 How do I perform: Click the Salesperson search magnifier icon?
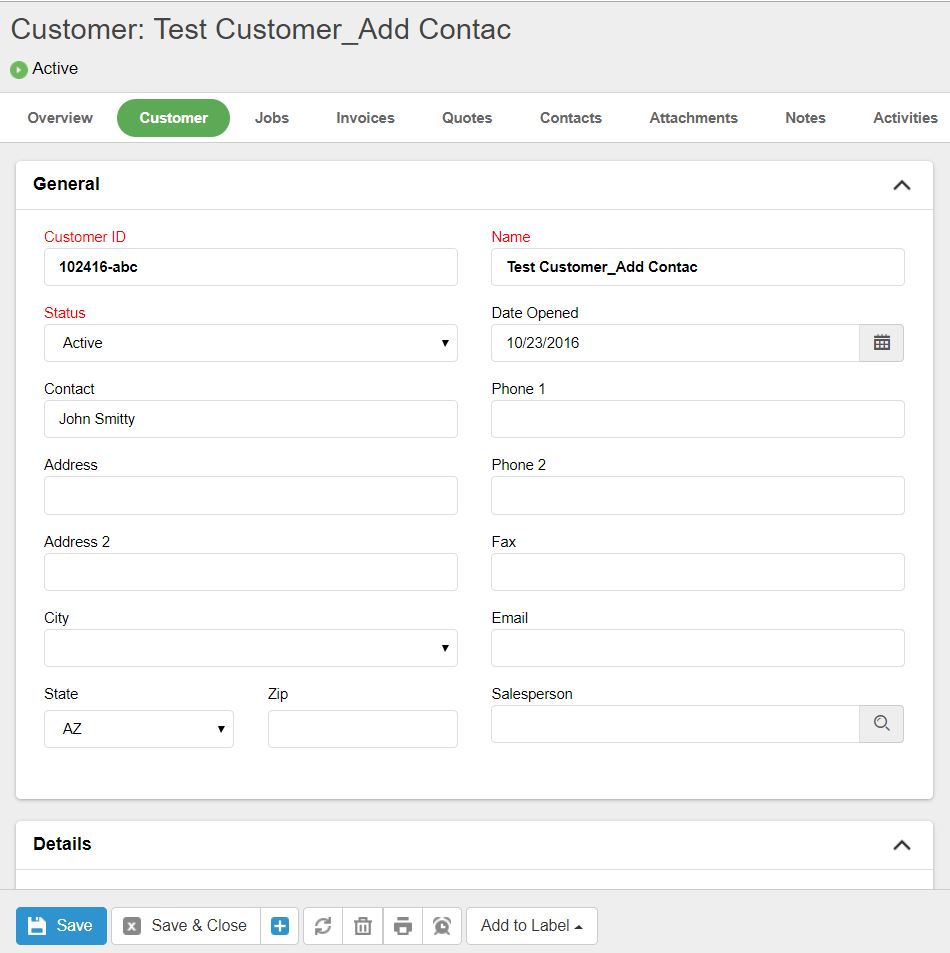pyautogui.click(x=881, y=724)
